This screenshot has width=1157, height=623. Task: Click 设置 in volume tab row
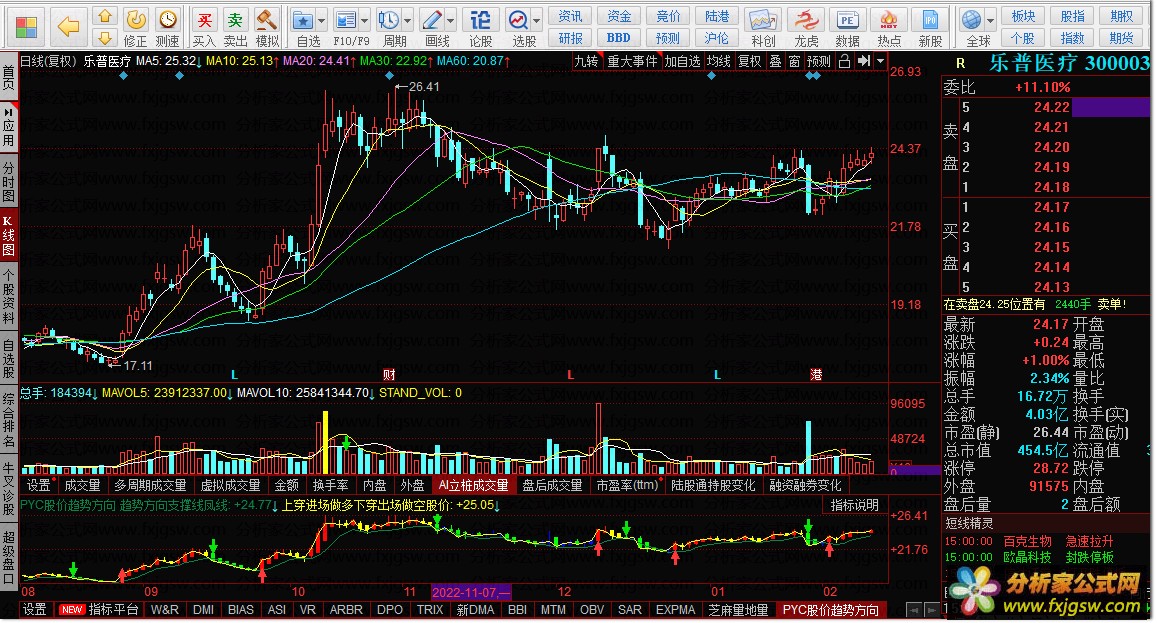38,485
